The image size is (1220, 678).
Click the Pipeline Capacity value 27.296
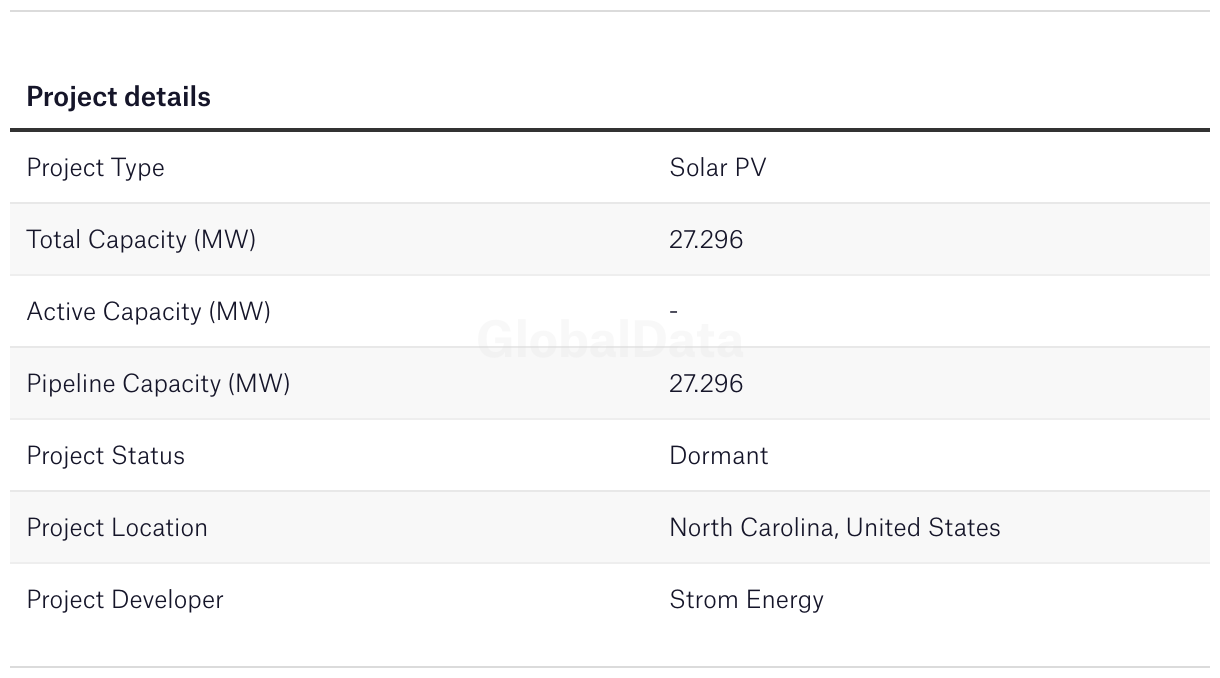(x=706, y=384)
